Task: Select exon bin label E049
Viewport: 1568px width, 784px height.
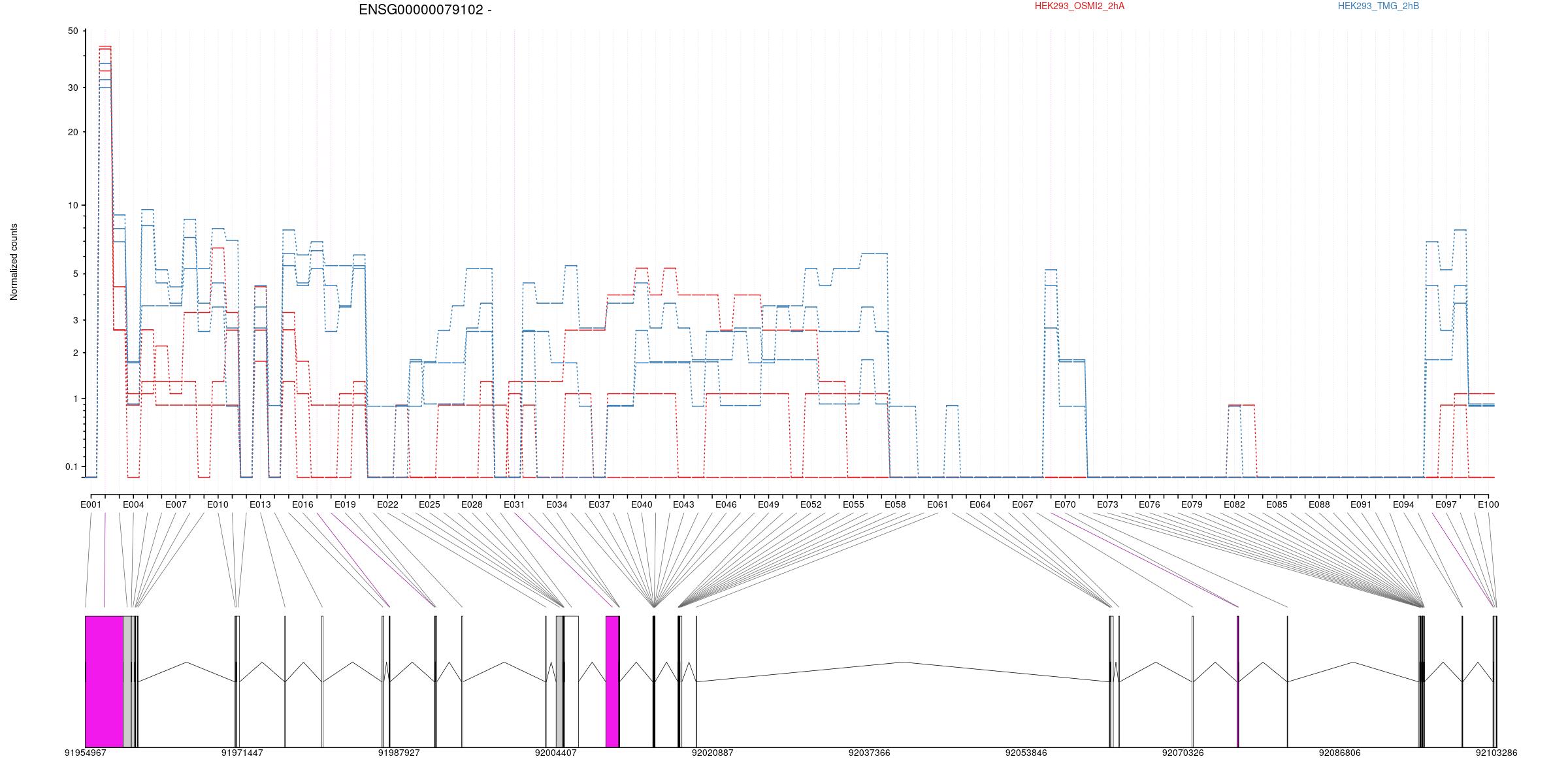Action: (x=768, y=504)
